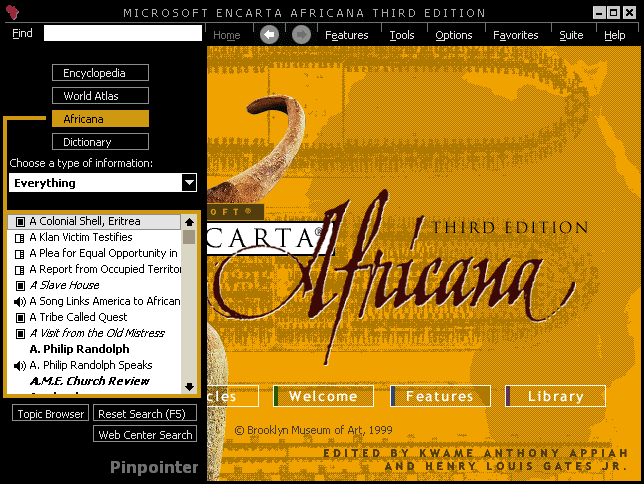
Task: Minimize the Encarta Africana window
Action: (x=600, y=13)
